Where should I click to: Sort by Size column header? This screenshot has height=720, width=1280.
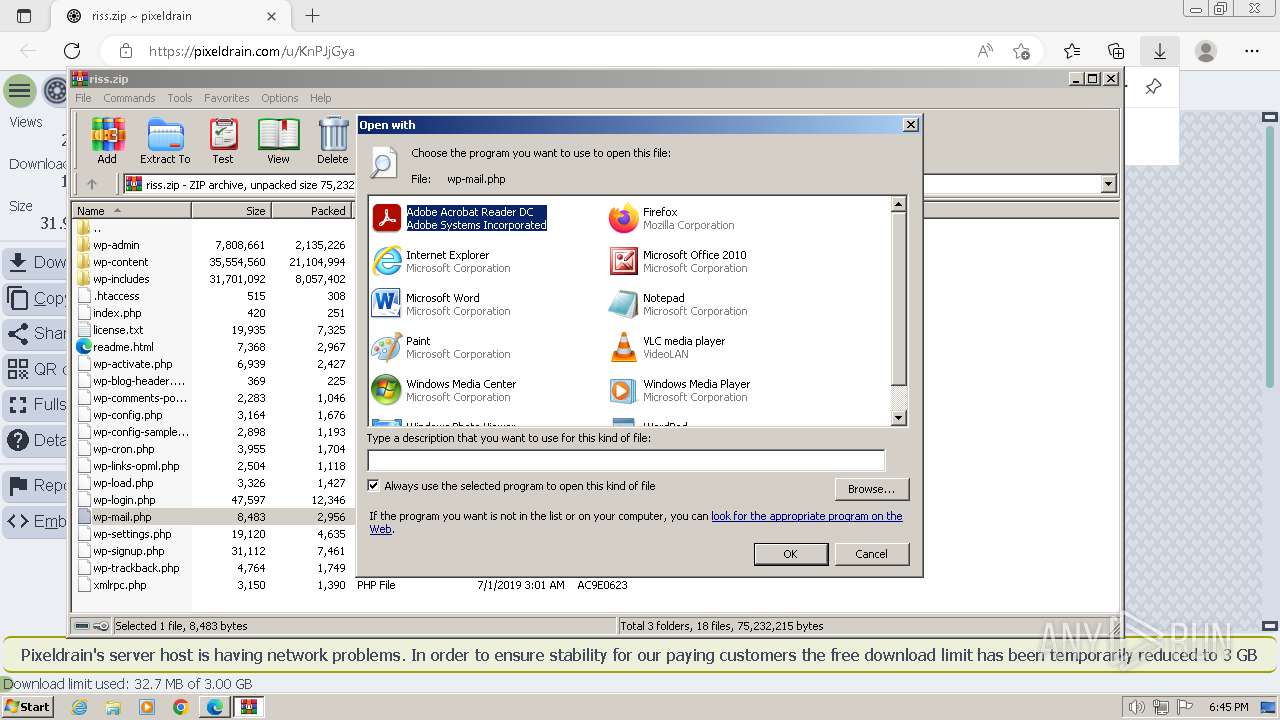click(x=231, y=211)
